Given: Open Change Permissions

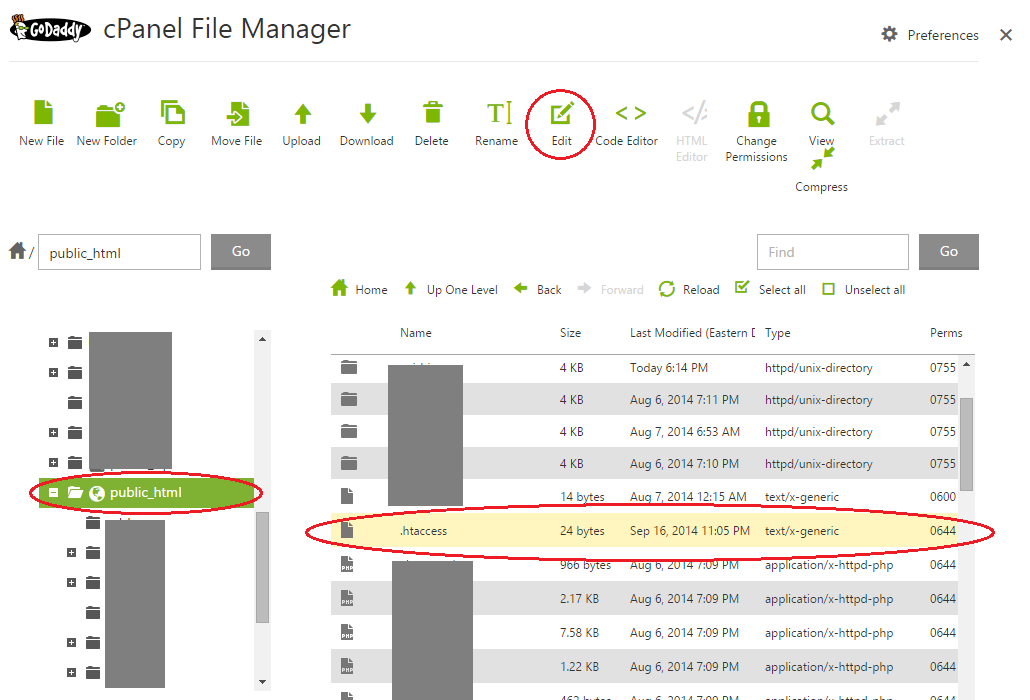Looking at the screenshot, I should click(756, 125).
